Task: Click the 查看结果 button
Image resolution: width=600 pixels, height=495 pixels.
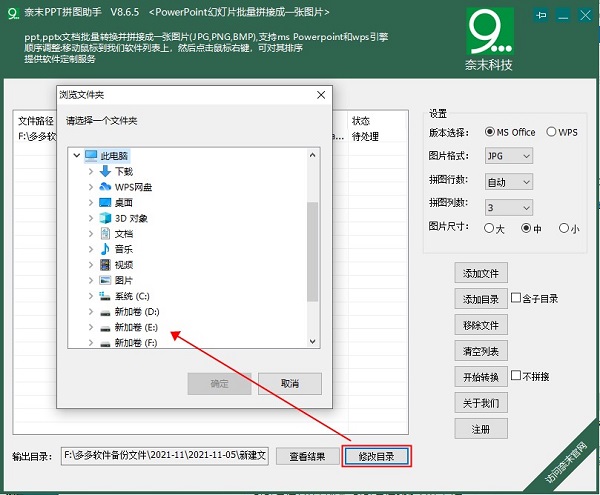Action: pos(308,456)
